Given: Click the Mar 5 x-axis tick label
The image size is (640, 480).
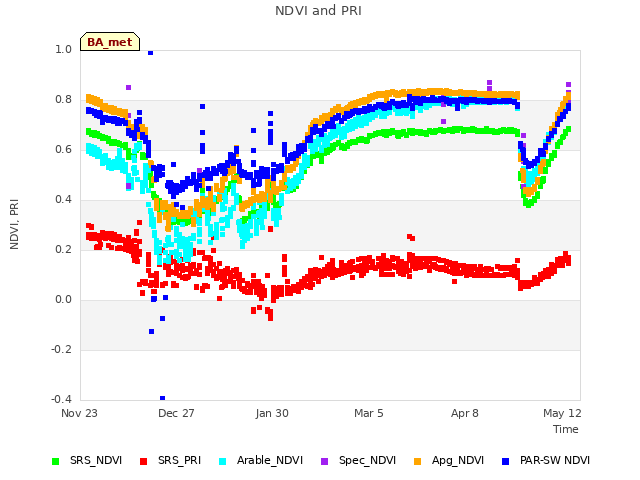Looking at the screenshot, I should 369,413.
